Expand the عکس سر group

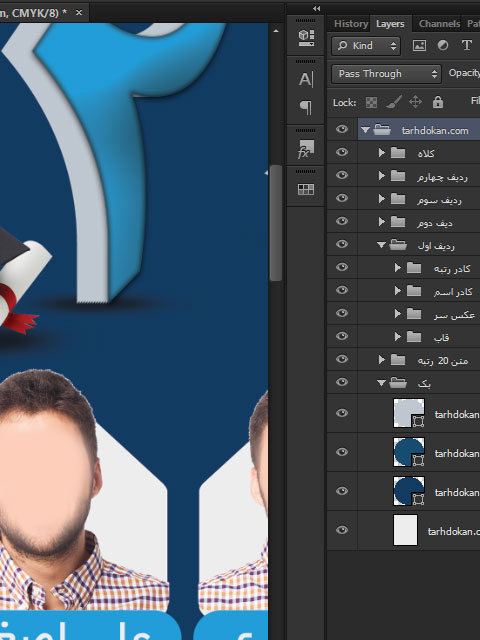click(x=398, y=313)
